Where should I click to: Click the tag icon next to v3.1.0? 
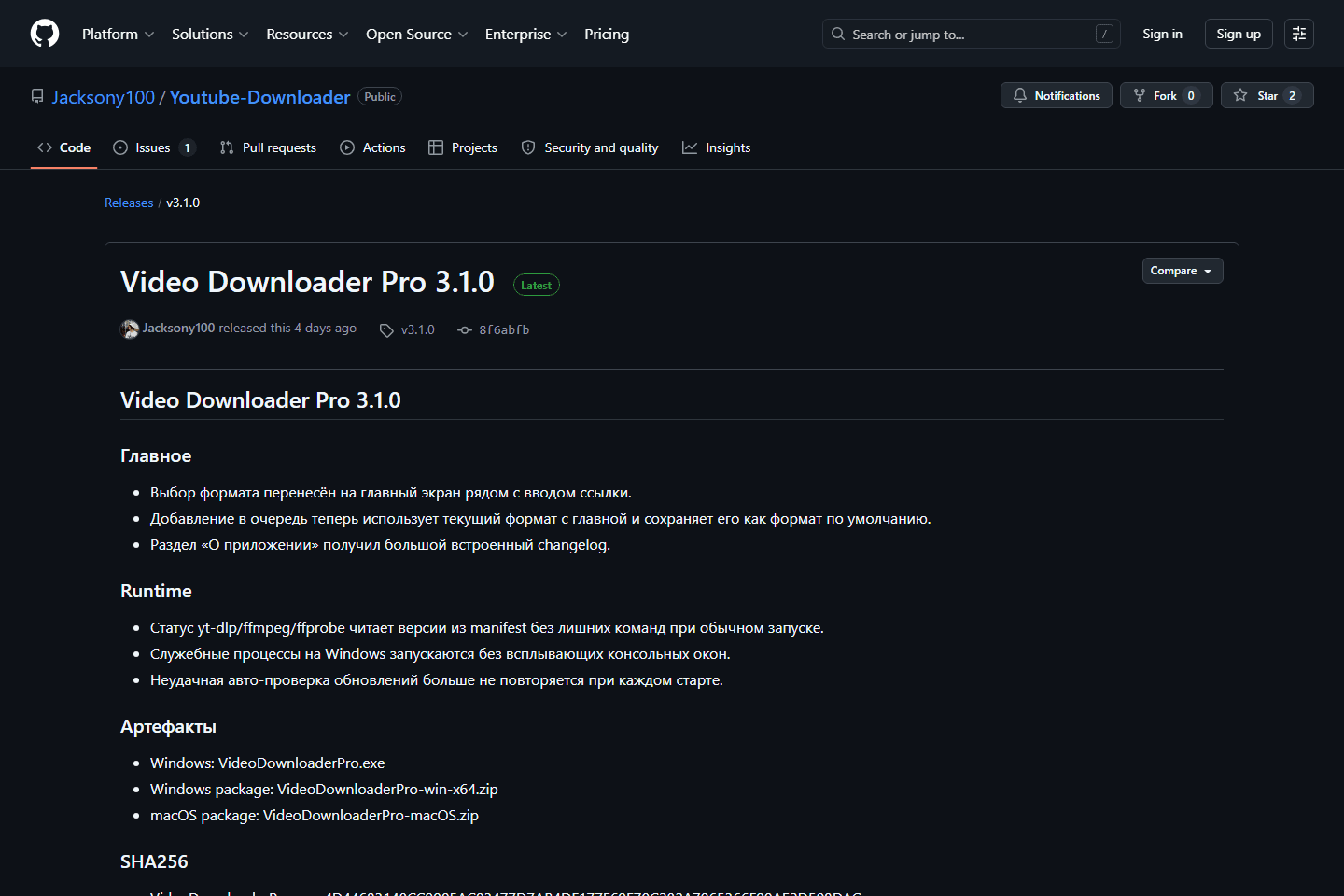[x=386, y=330]
